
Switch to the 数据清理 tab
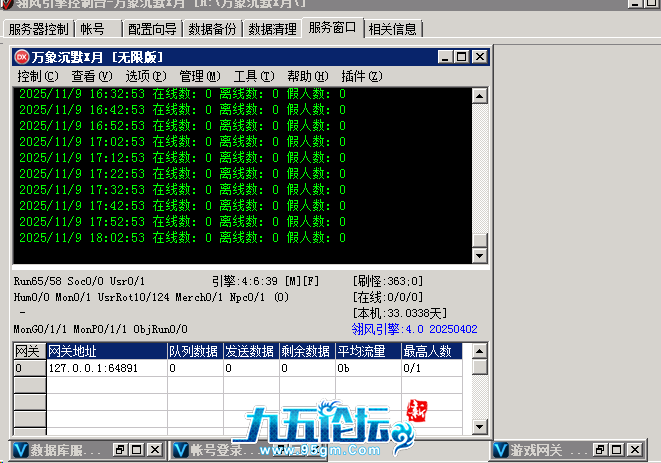pos(272,29)
